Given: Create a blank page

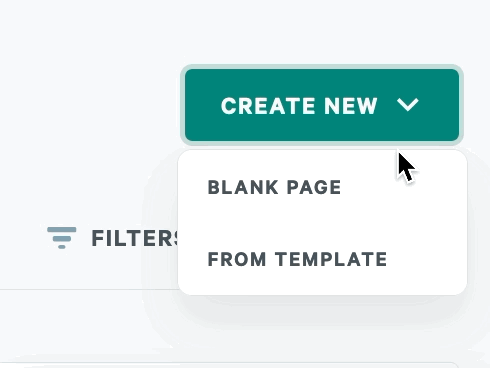Looking at the screenshot, I should click(274, 187).
